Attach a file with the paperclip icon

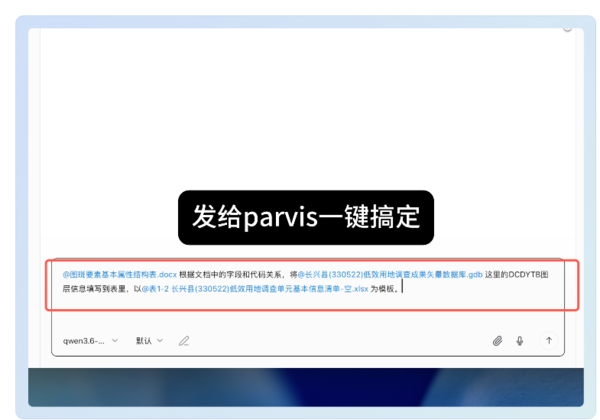coord(497,341)
